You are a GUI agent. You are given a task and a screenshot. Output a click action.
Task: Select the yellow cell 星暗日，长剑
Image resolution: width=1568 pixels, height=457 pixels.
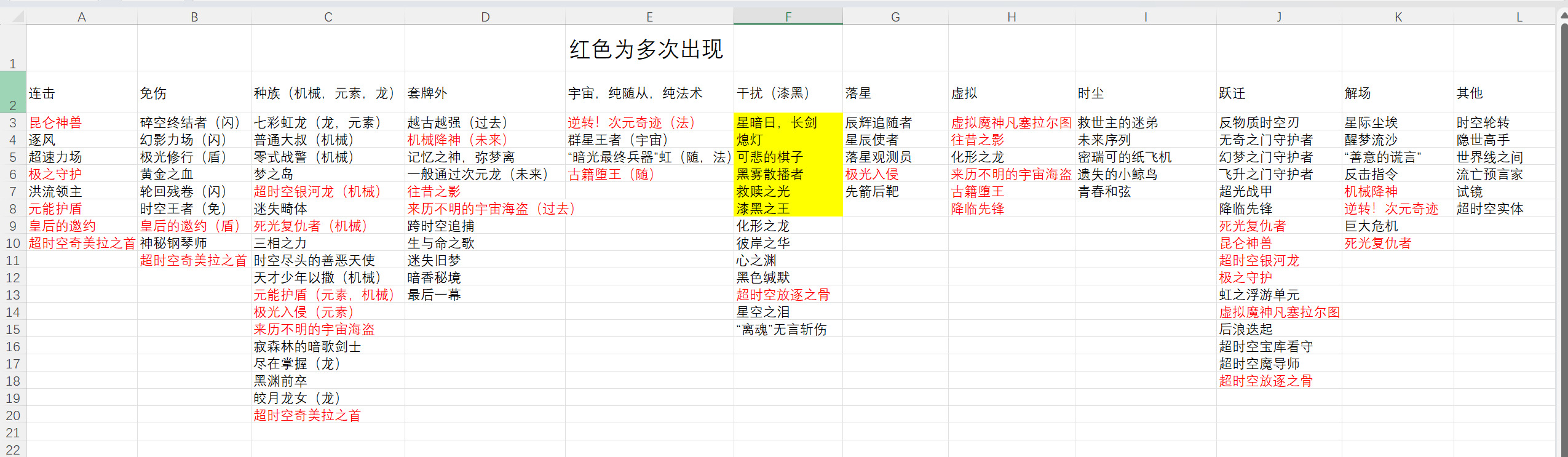(x=788, y=123)
